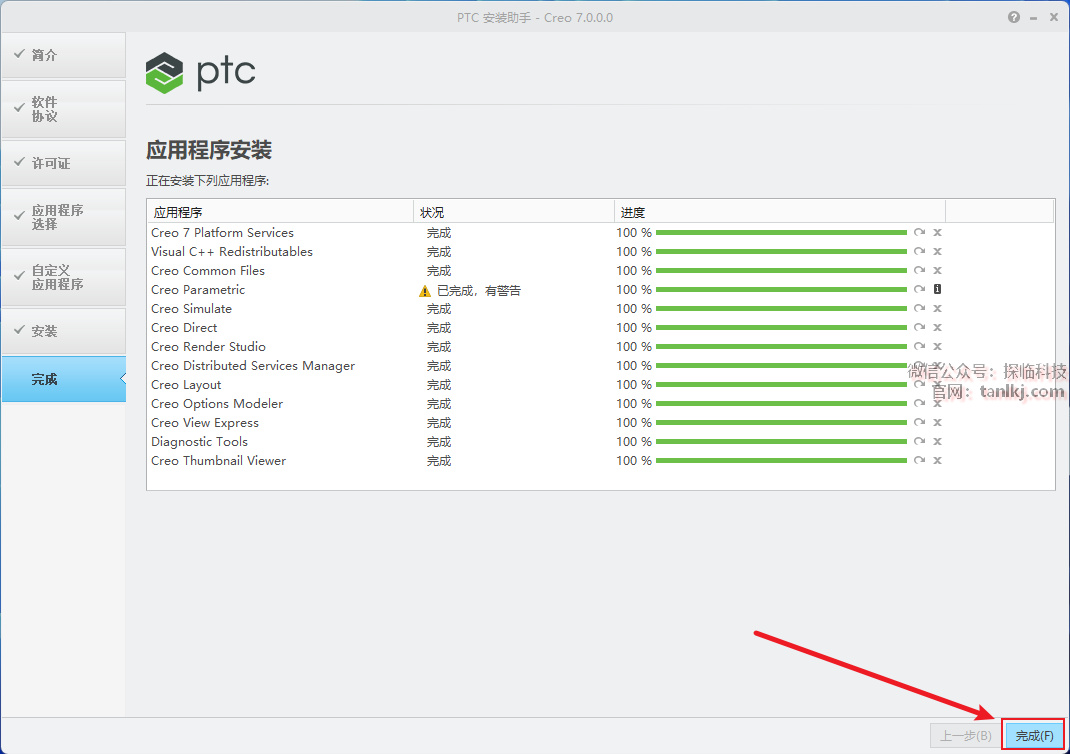Click retry icon for Creo Options Modeler
The image size is (1070, 754).
coord(919,403)
